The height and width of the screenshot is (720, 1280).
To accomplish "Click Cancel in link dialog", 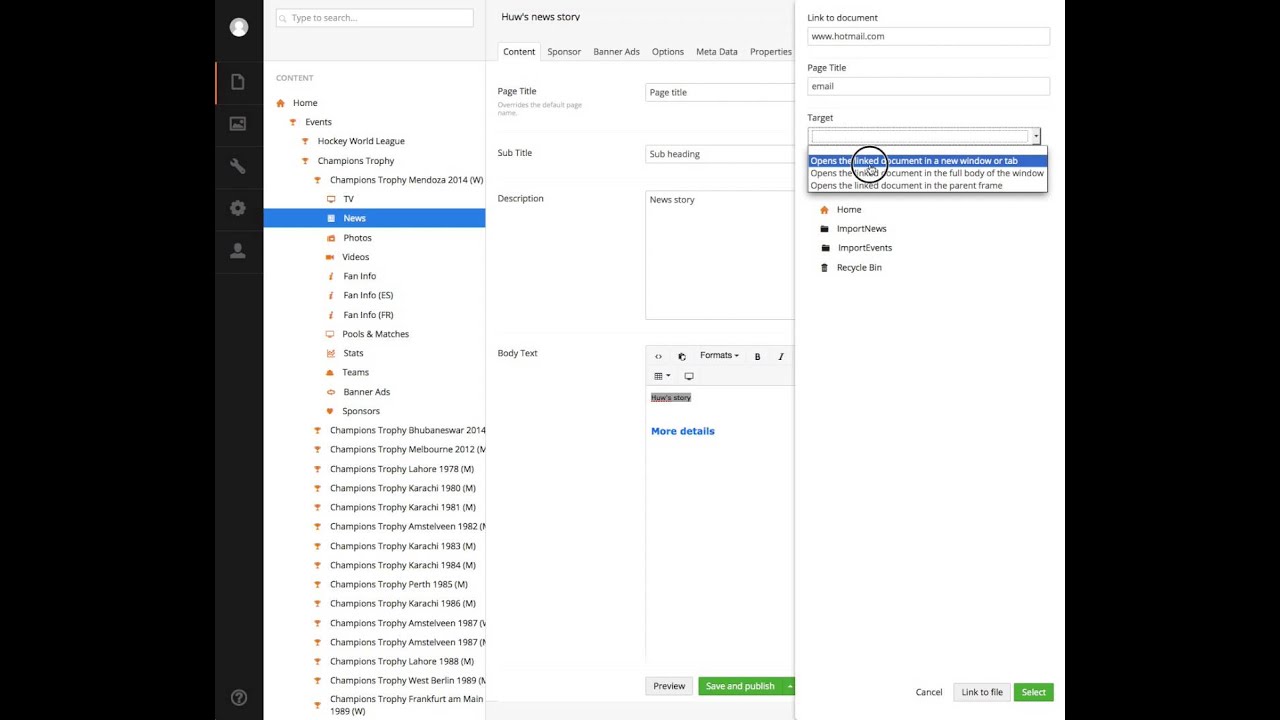I will [929, 692].
